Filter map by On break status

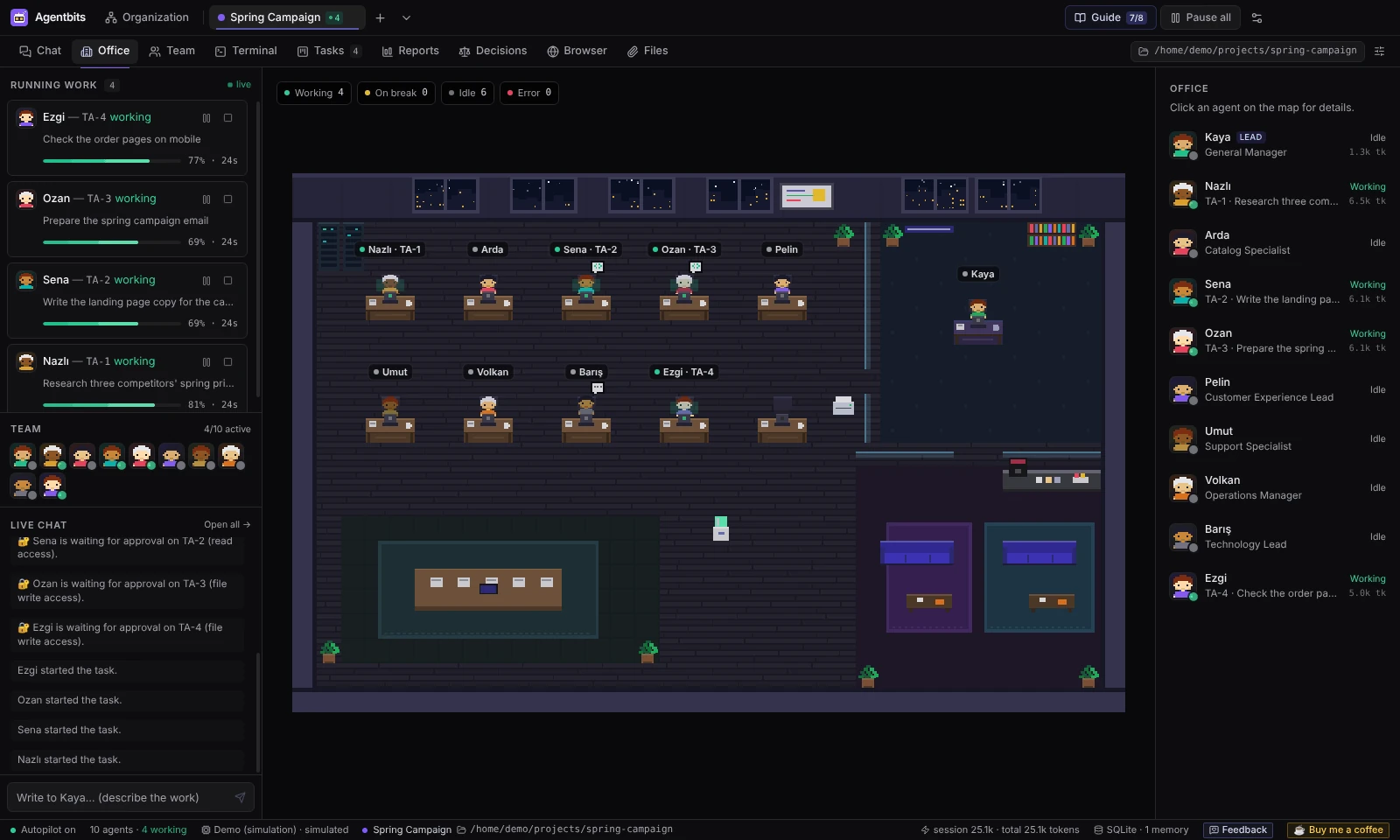pyautogui.click(x=396, y=93)
